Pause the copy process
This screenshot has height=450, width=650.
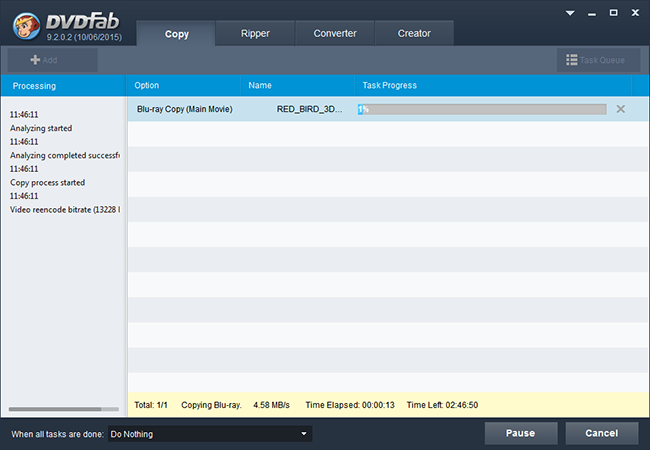point(521,433)
